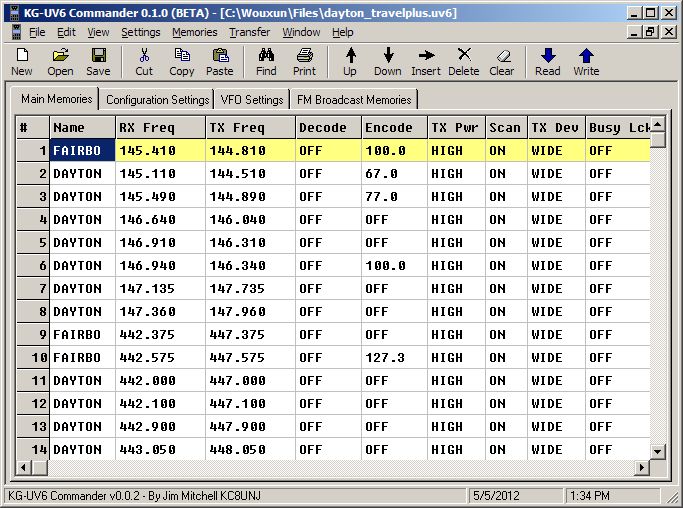683x508 pixels.
Task: Open the FM Broadcast Memories tab
Action: (x=353, y=100)
